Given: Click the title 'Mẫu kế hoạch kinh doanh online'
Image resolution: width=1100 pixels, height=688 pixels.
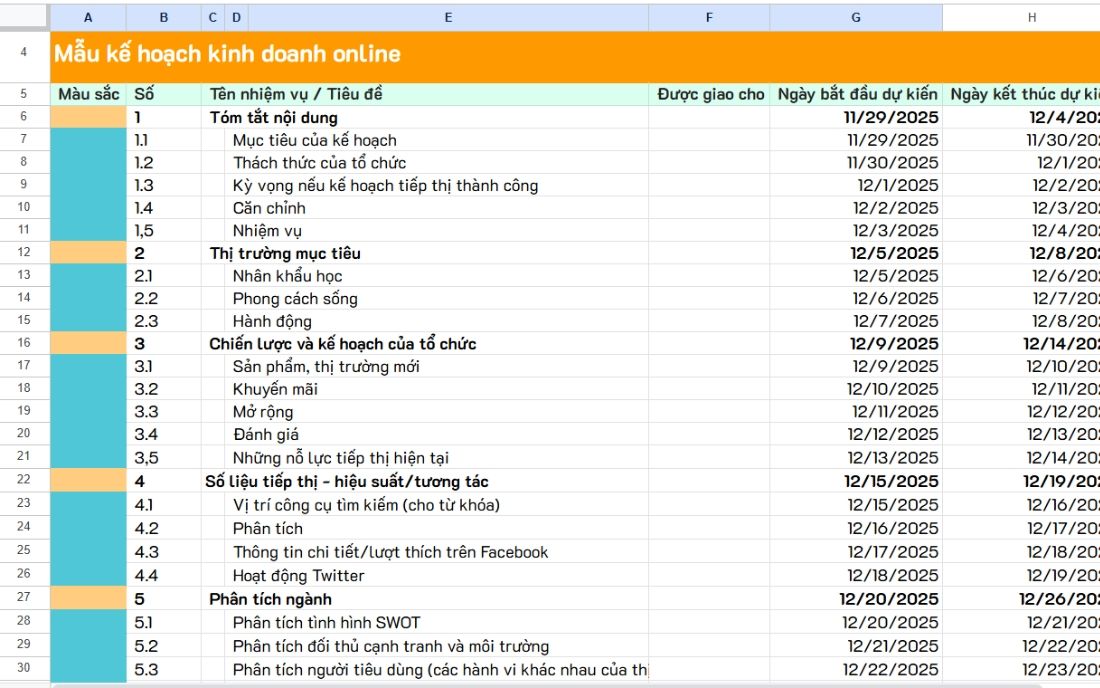Looking at the screenshot, I should click(227, 54).
